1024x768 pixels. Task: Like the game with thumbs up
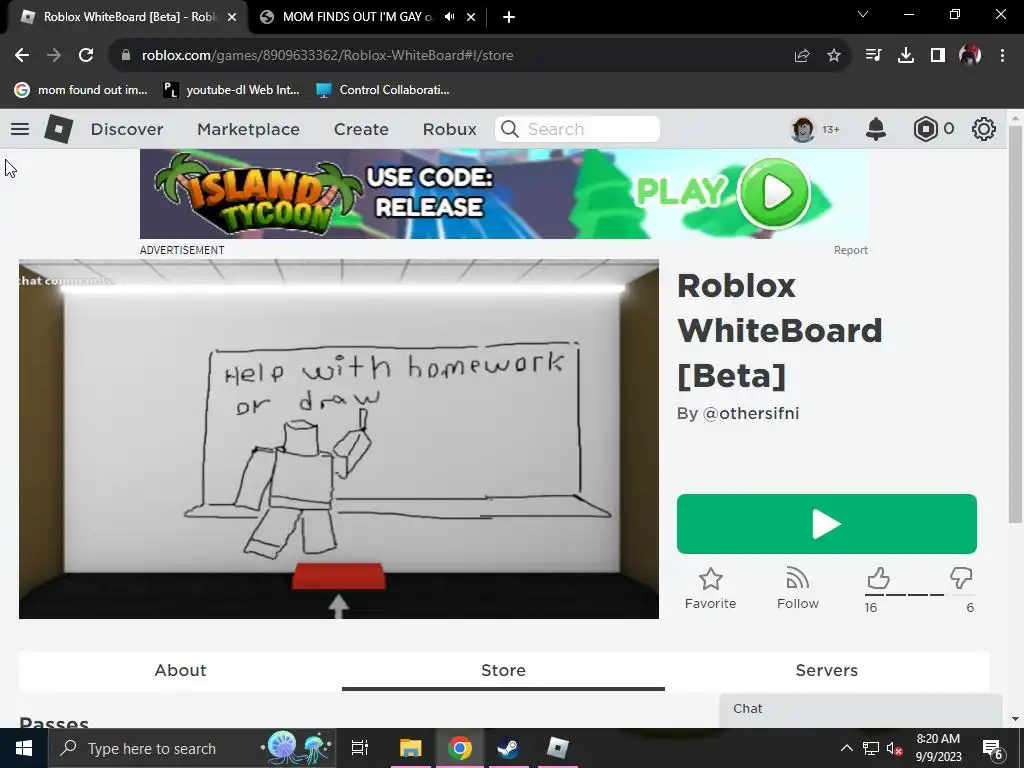click(x=878, y=578)
